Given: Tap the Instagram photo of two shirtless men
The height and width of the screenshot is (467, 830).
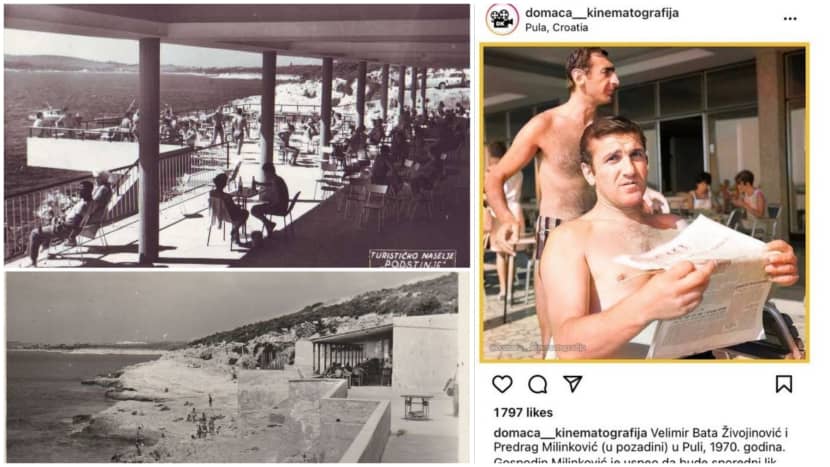Looking at the screenshot, I should click(x=645, y=203).
